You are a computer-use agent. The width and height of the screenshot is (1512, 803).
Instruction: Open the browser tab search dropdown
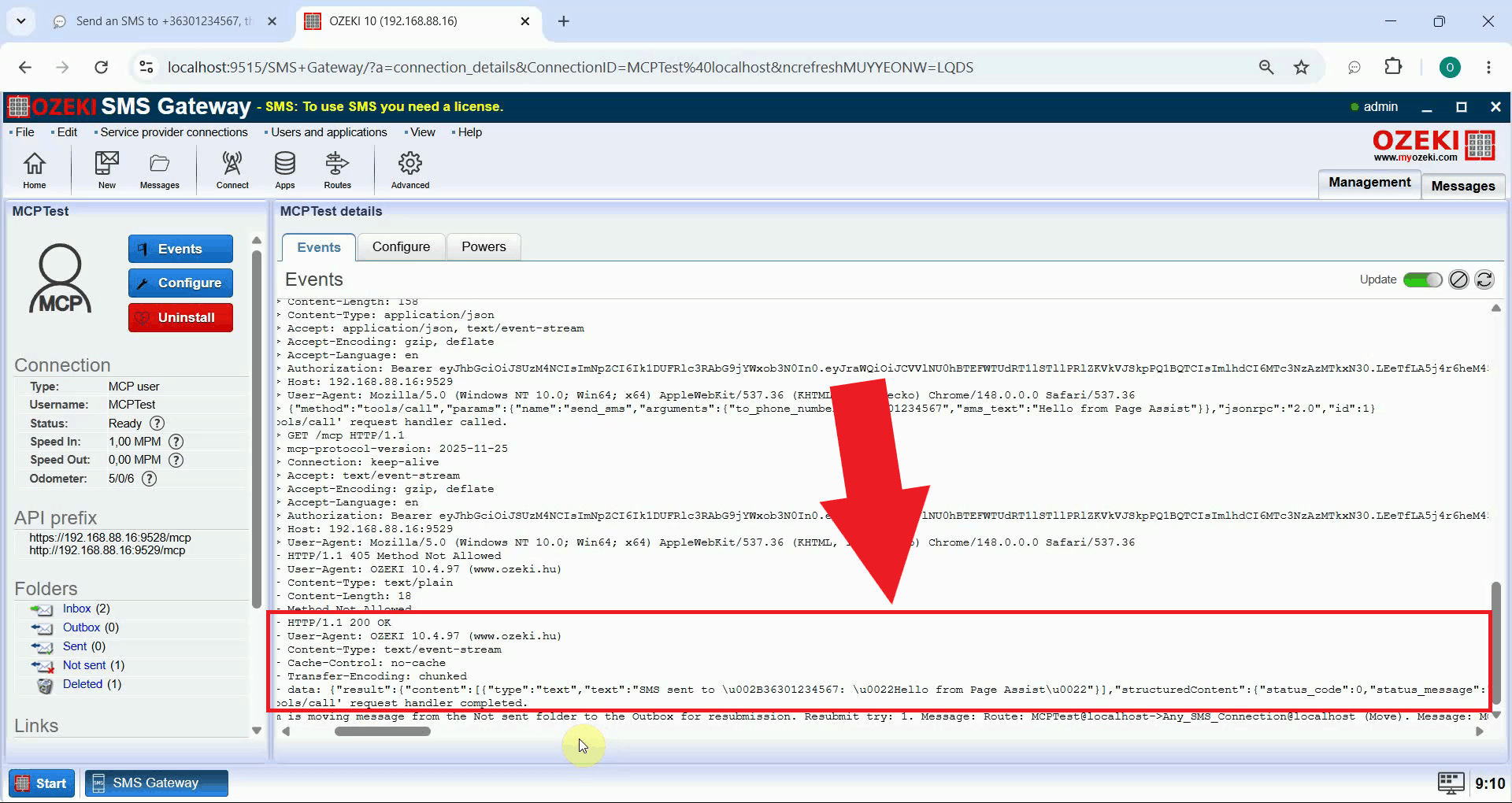(x=21, y=21)
